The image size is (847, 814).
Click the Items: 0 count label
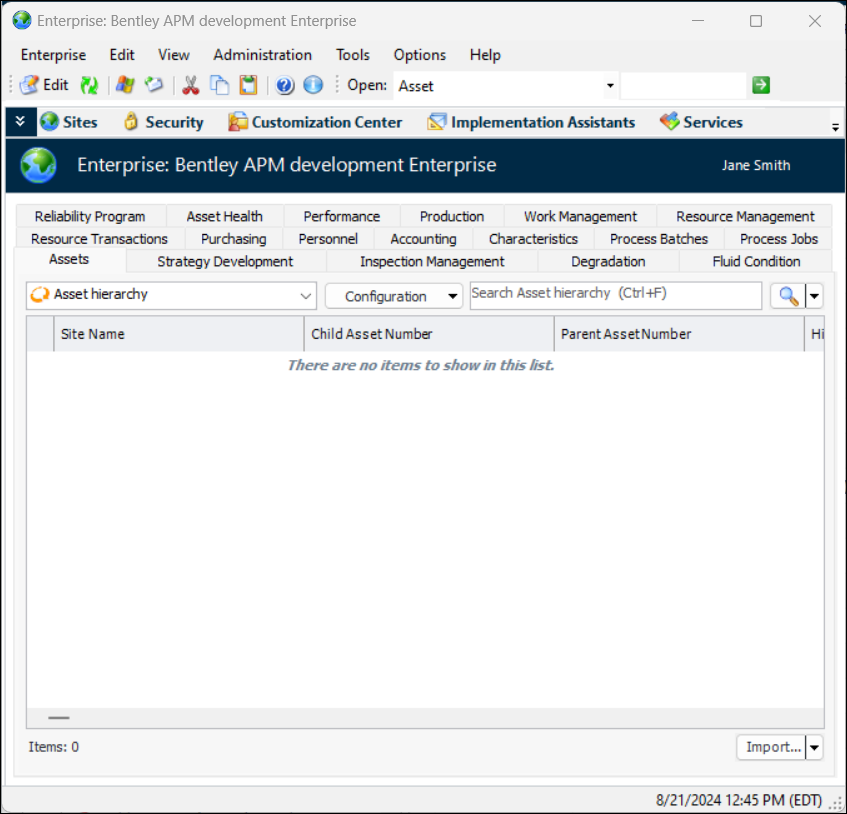pyautogui.click(x=53, y=747)
